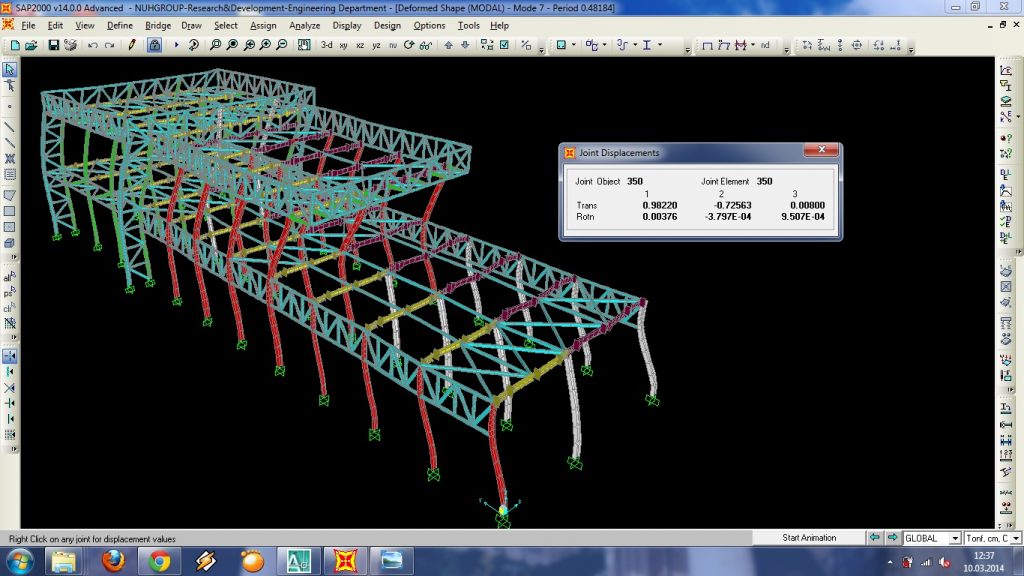Image resolution: width=1024 pixels, height=576 pixels.
Task: Click Start Animation button
Action: pyautogui.click(x=809, y=537)
